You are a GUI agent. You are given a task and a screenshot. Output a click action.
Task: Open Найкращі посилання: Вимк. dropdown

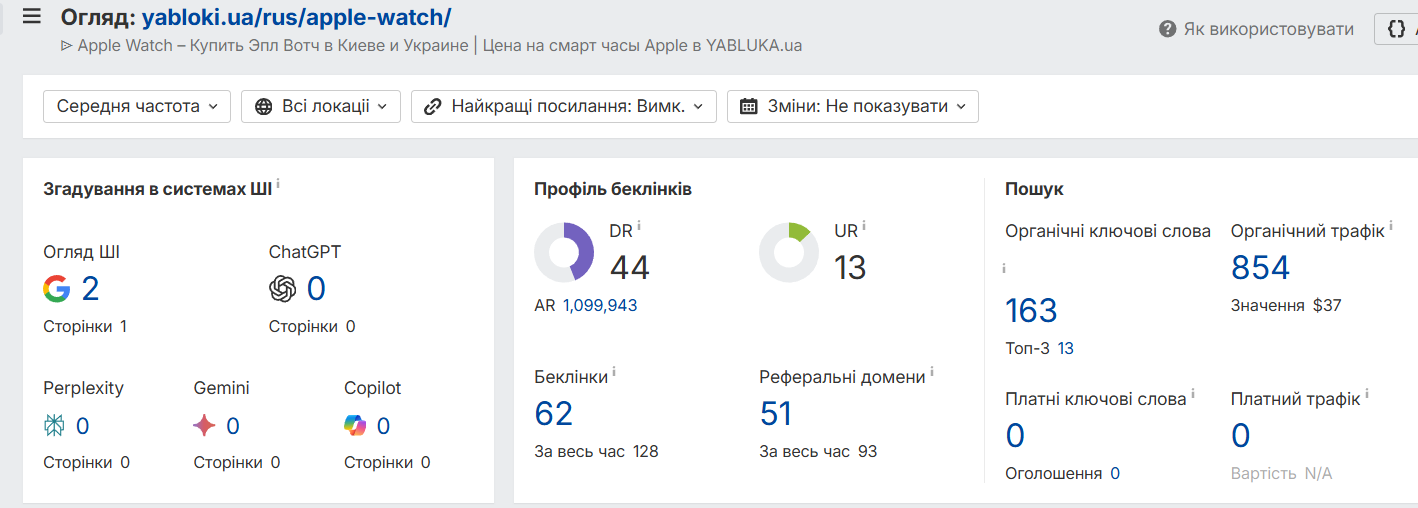(x=564, y=106)
